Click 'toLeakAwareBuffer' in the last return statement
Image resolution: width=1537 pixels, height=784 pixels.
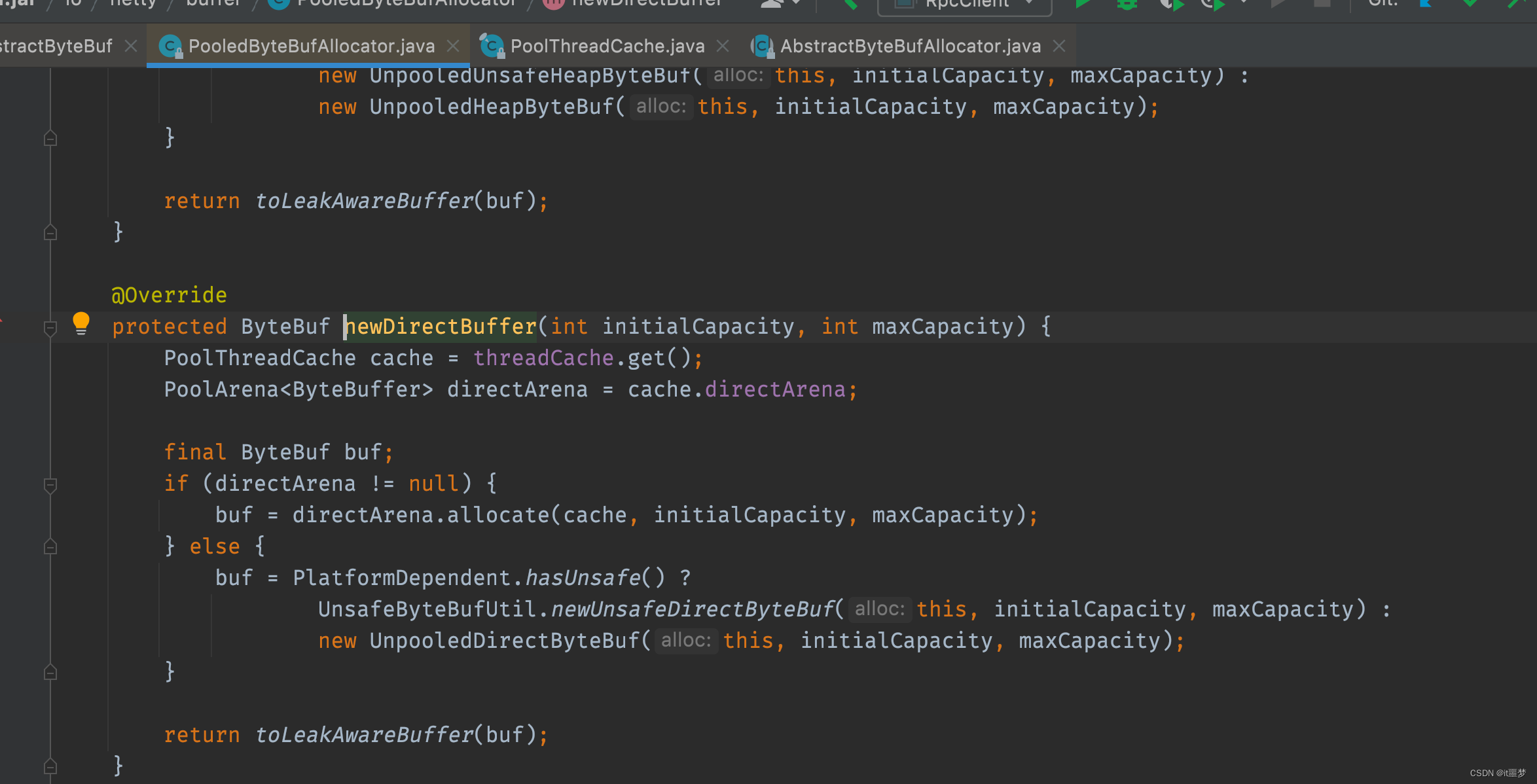tap(364, 735)
